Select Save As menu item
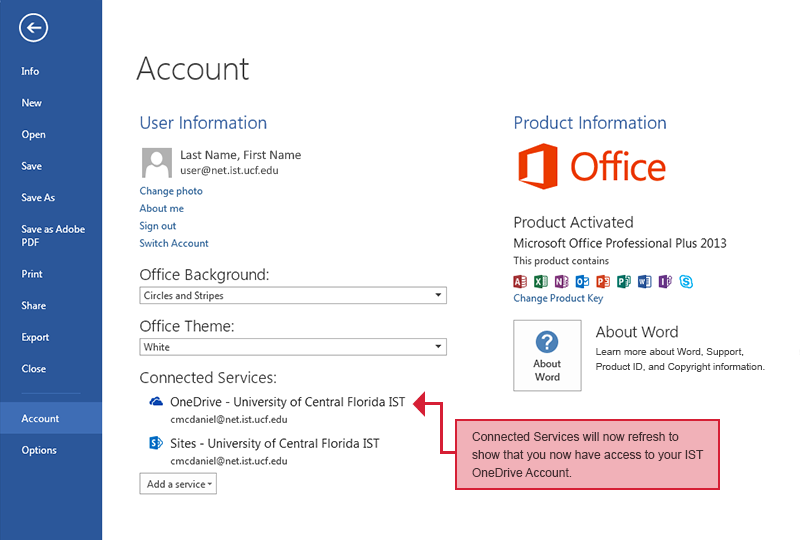The height and width of the screenshot is (540, 800). tap(38, 198)
